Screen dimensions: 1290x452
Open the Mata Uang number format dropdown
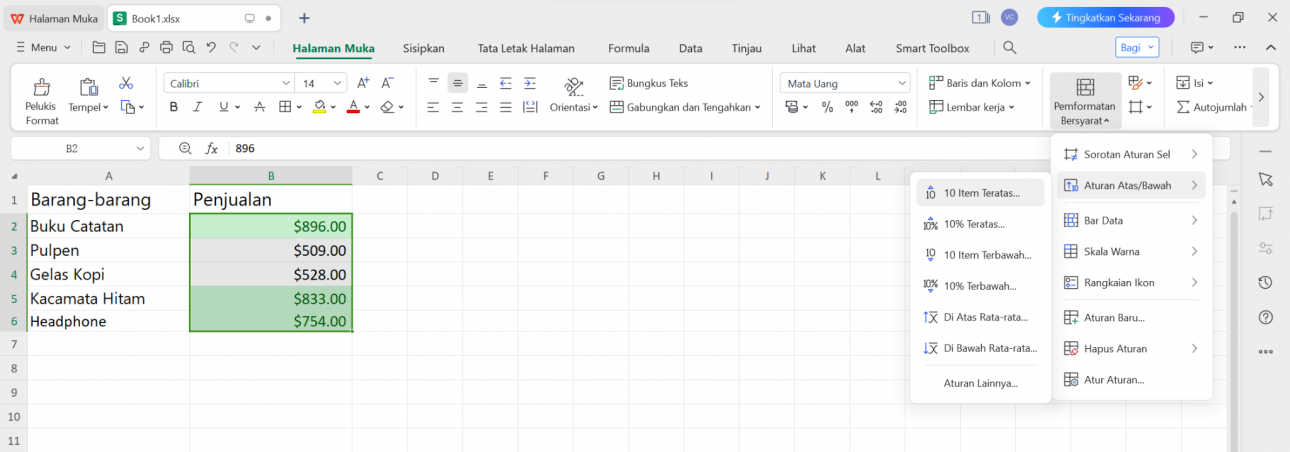[902, 83]
